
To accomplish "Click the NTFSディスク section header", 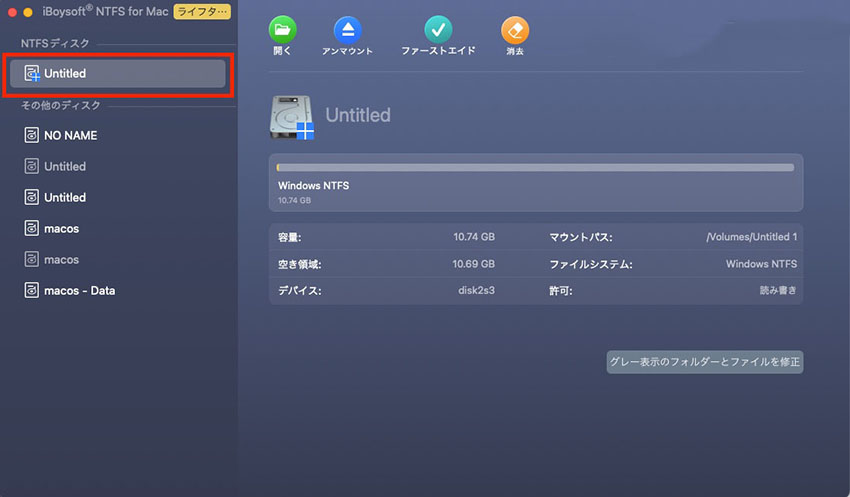I will click(x=55, y=43).
